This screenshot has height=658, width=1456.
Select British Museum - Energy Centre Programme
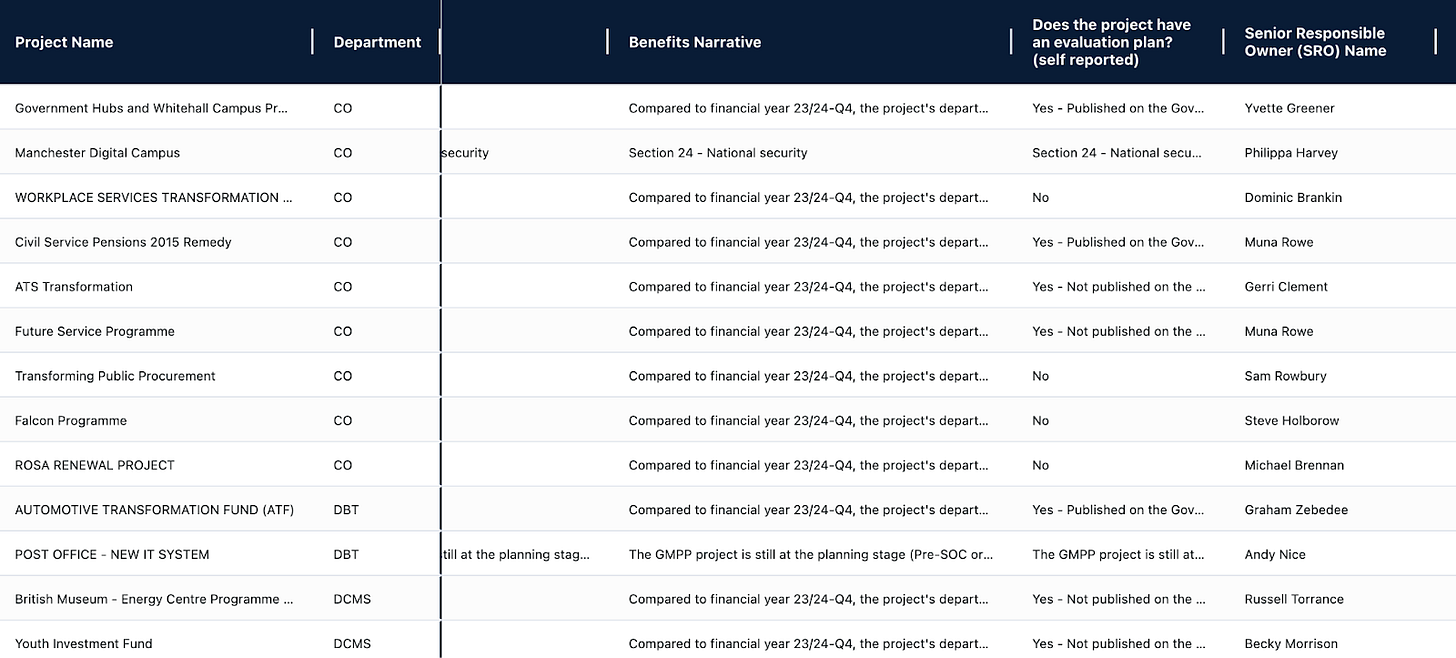(154, 599)
